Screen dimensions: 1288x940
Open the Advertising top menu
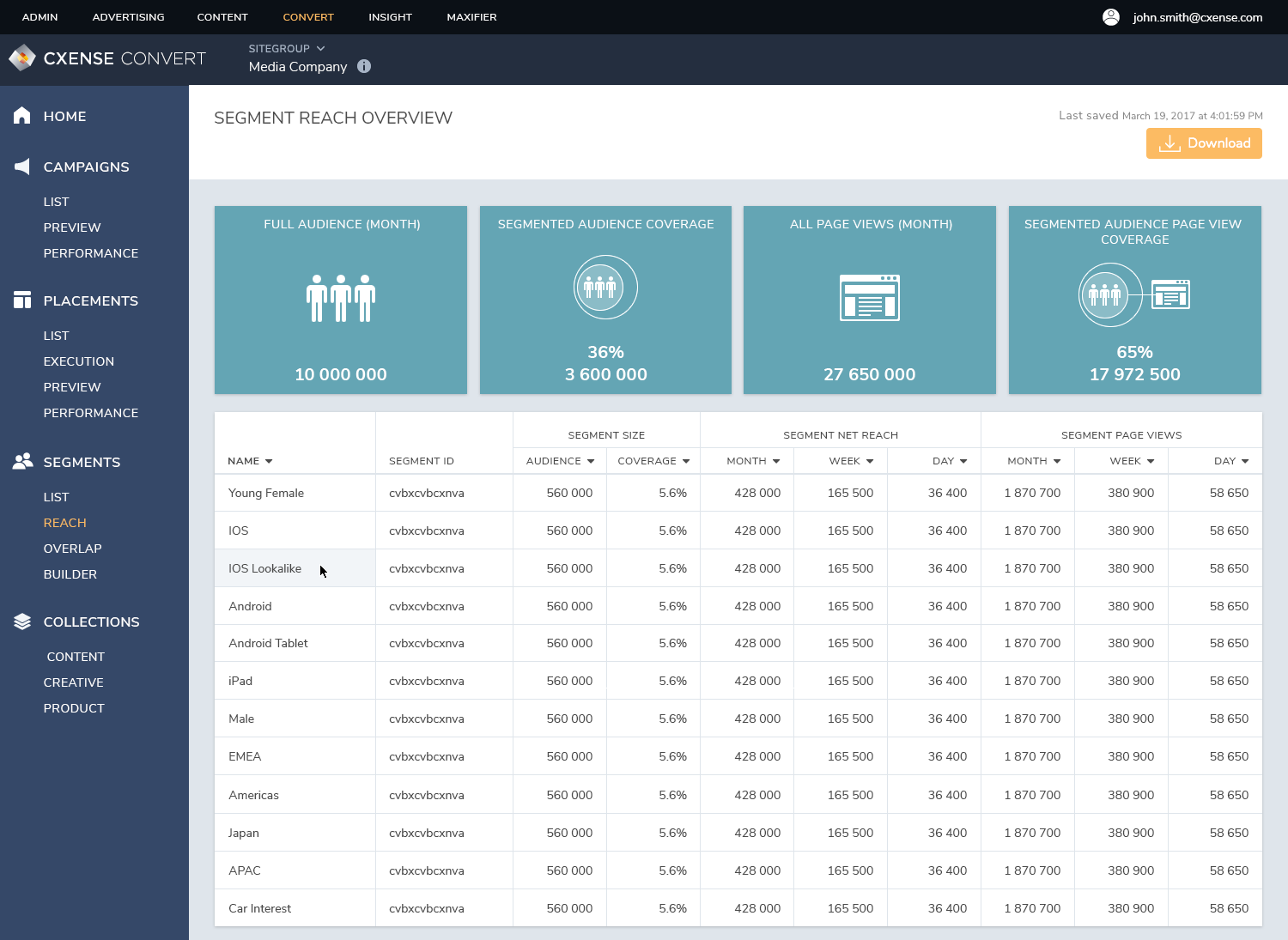tap(128, 17)
